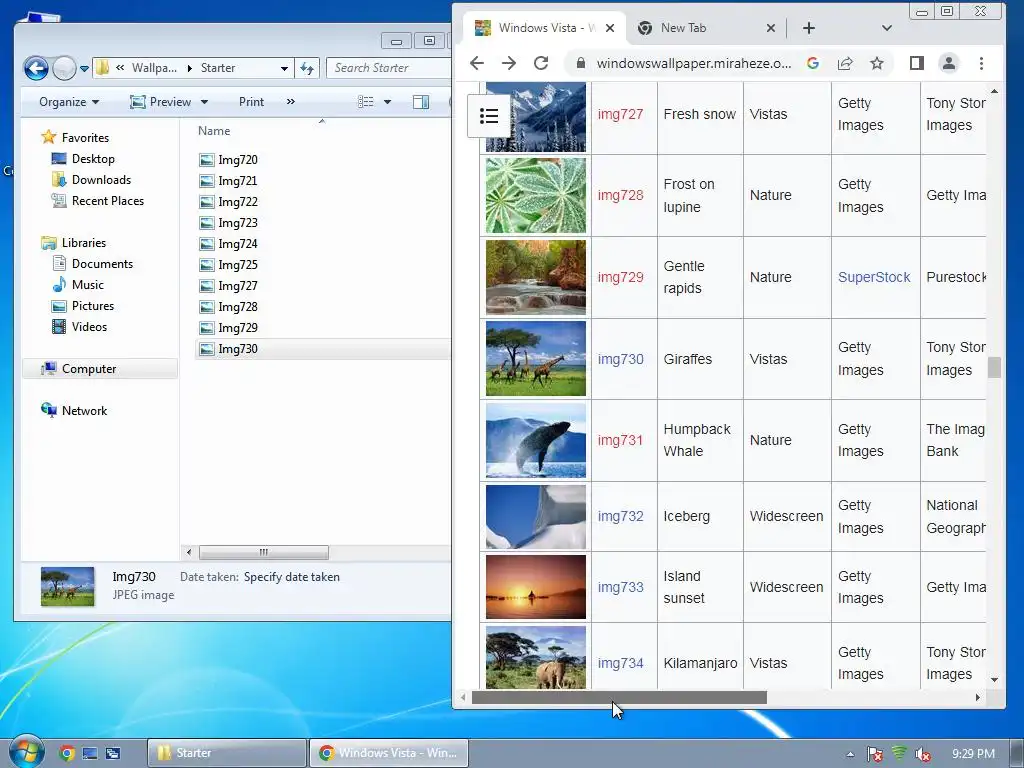Open Chrome profile icon
Image resolution: width=1024 pixels, height=768 pixels.
pyautogui.click(x=948, y=63)
